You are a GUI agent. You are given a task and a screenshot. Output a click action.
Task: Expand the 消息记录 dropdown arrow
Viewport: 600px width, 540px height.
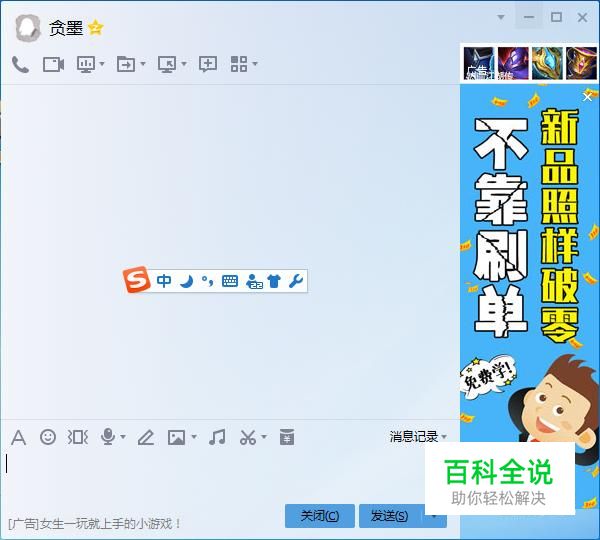pyautogui.click(x=444, y=437)
